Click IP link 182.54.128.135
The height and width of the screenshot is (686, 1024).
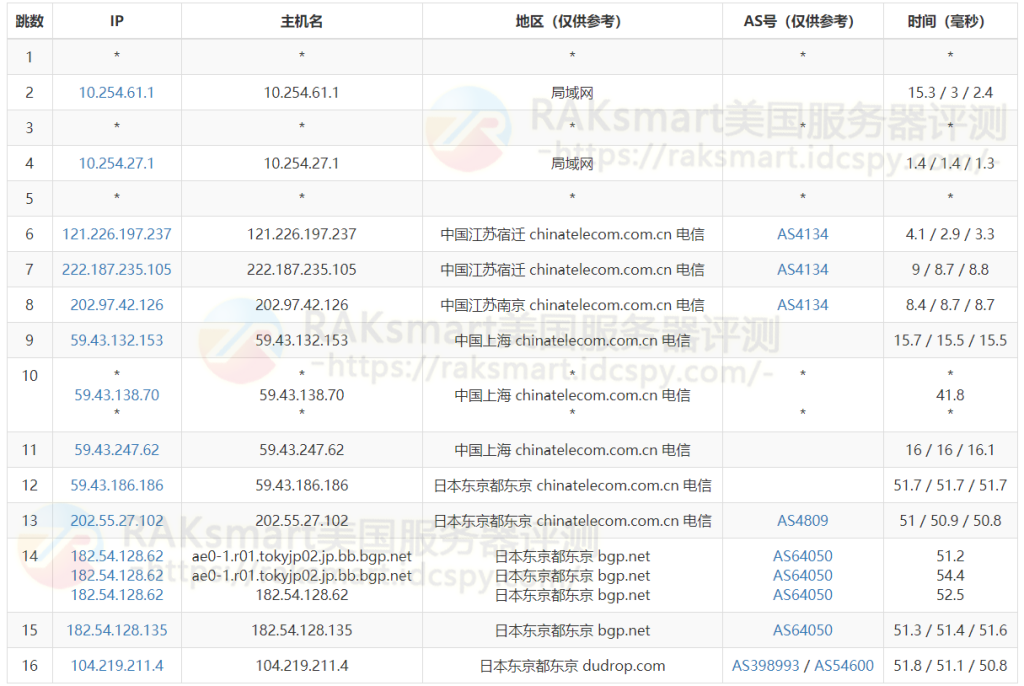coord(116,630)
